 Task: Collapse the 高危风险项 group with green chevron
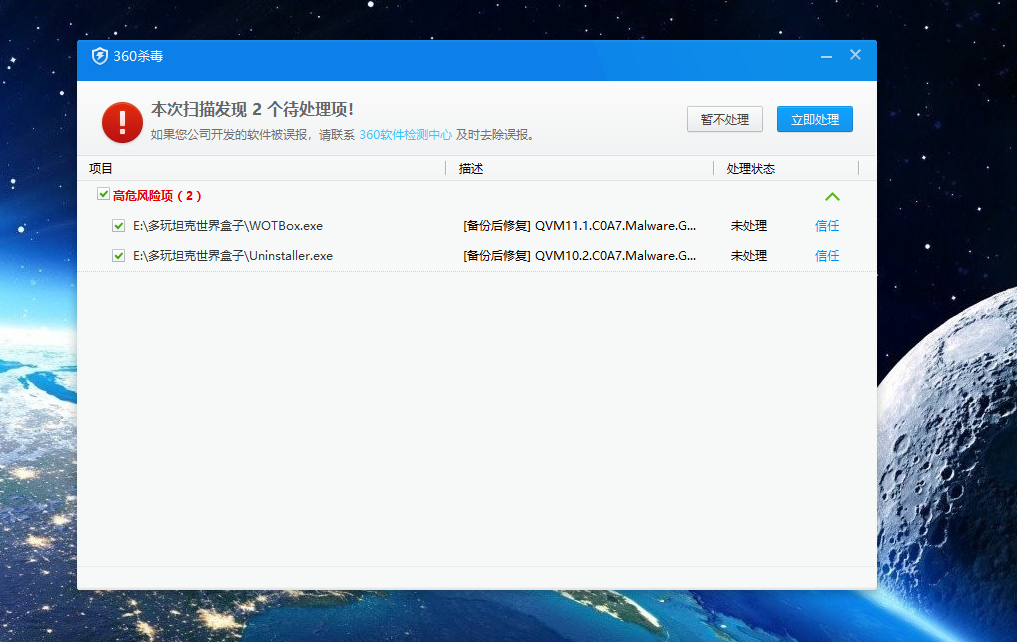832,196
